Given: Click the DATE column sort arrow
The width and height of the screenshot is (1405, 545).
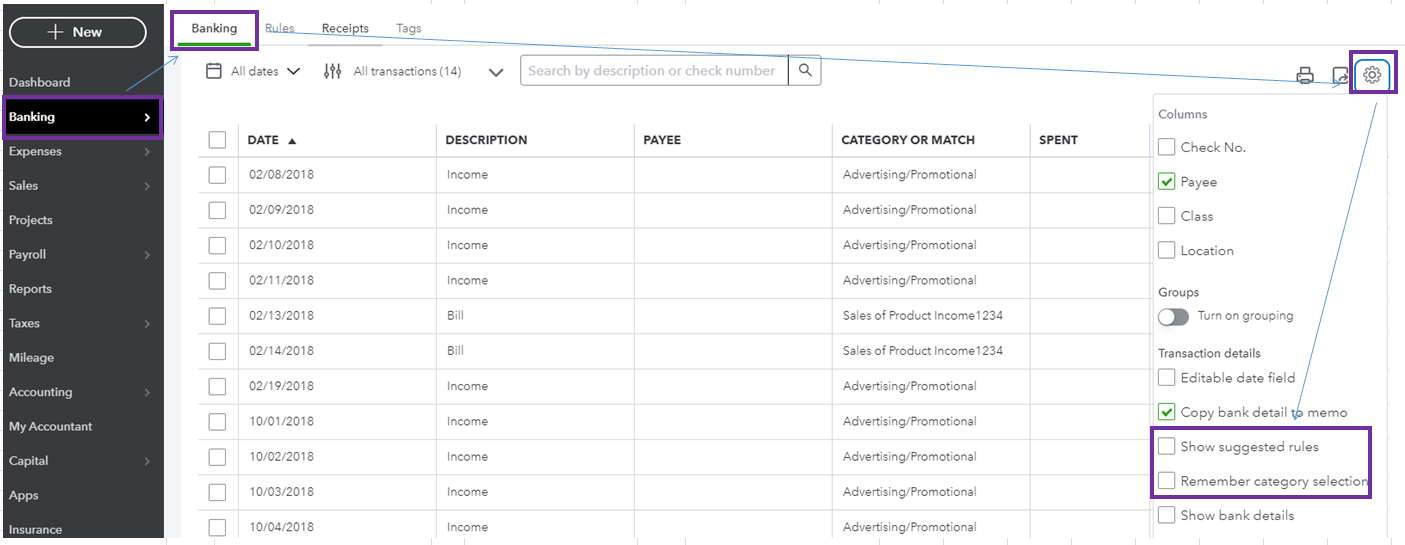Looking at the screenshot, I should pos(292,141).
